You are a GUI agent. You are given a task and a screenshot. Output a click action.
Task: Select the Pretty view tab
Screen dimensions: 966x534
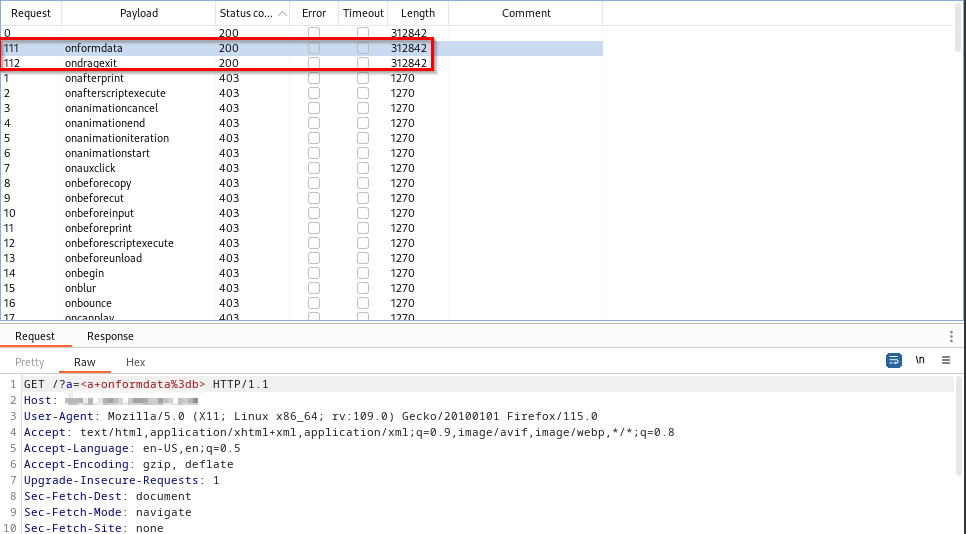tap(30, 362)
